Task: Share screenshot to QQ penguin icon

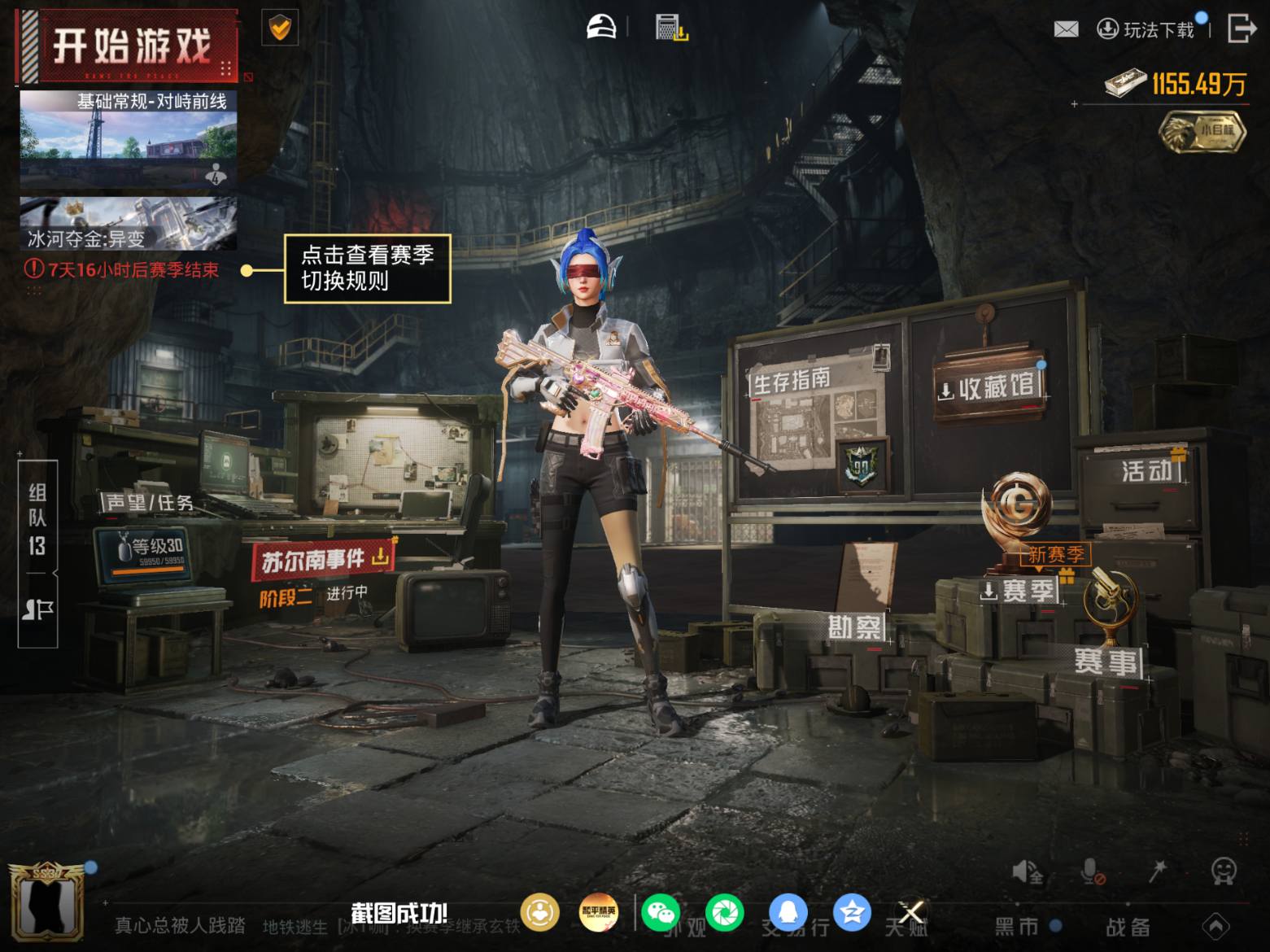Action: coord(788,913)
